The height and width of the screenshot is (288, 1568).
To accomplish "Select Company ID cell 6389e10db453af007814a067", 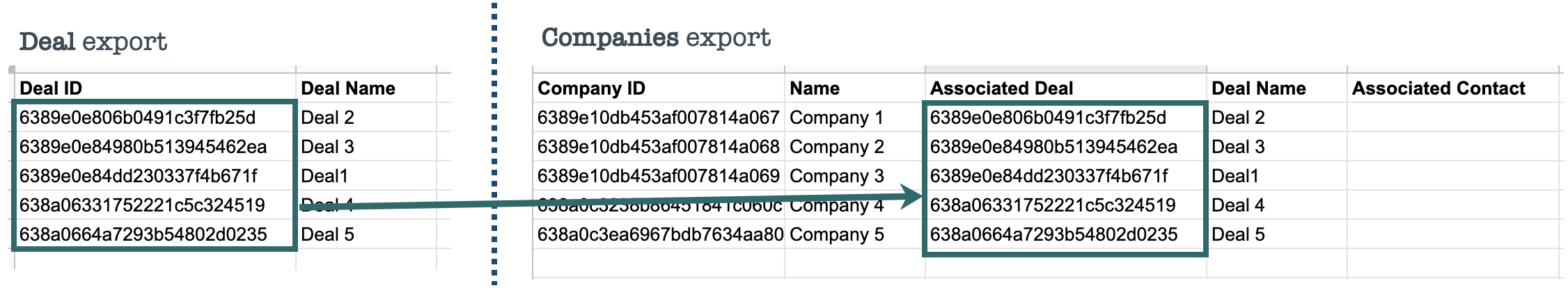I will [x=658, y=118].
